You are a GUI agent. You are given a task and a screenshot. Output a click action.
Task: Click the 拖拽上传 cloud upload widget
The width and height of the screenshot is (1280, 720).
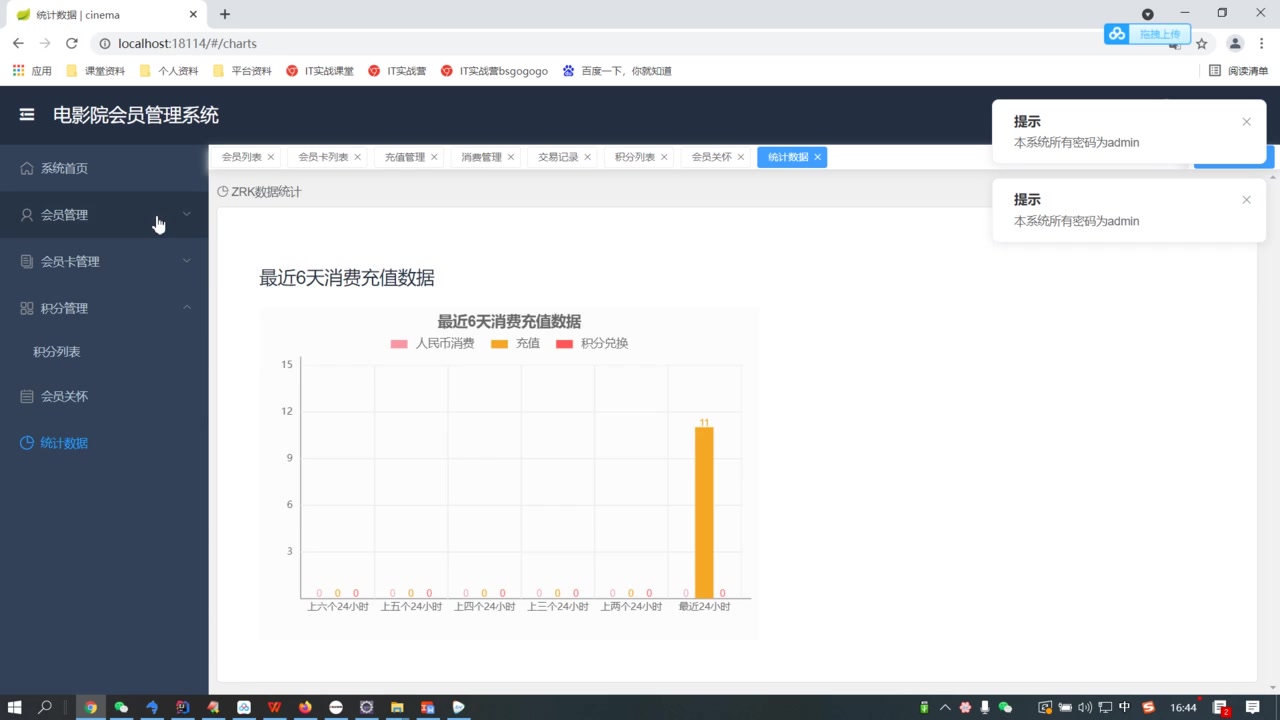(x=1147, y=34)
